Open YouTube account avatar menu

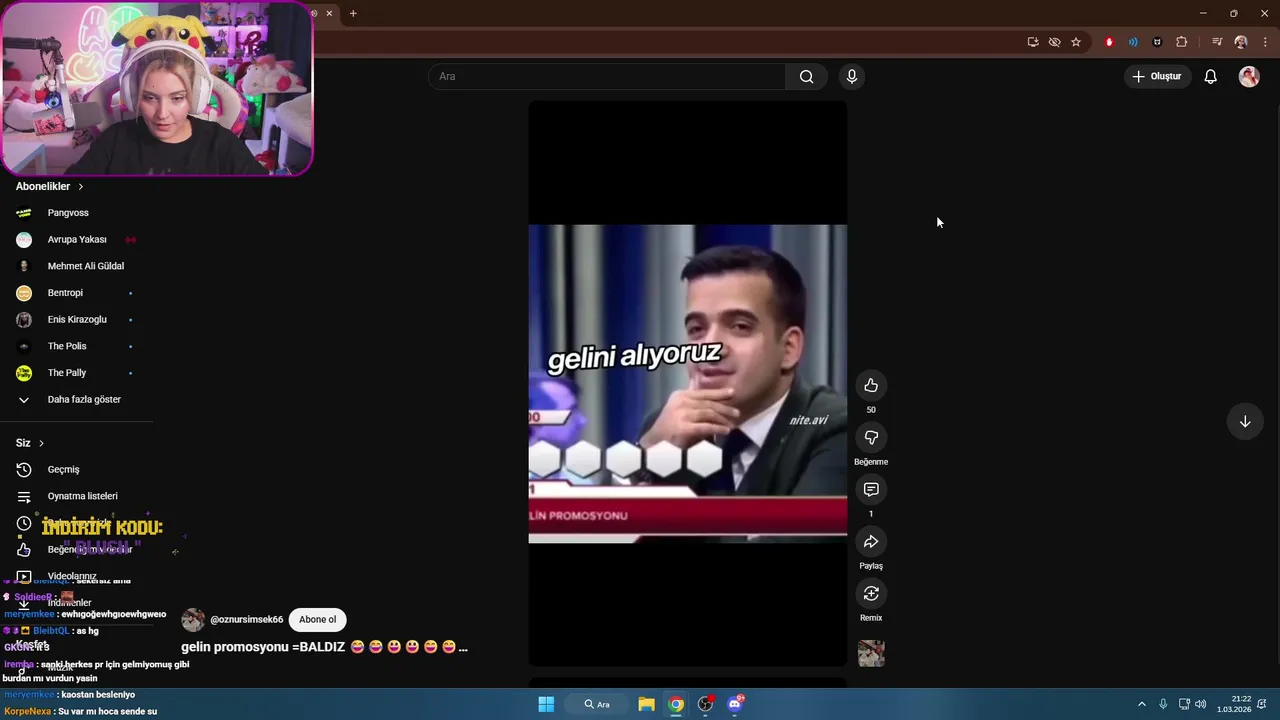[1249, 77]
